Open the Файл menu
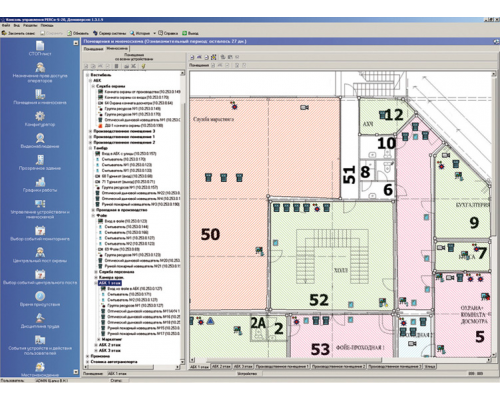The height and width of the screenshot is (400, 500). 6,25
